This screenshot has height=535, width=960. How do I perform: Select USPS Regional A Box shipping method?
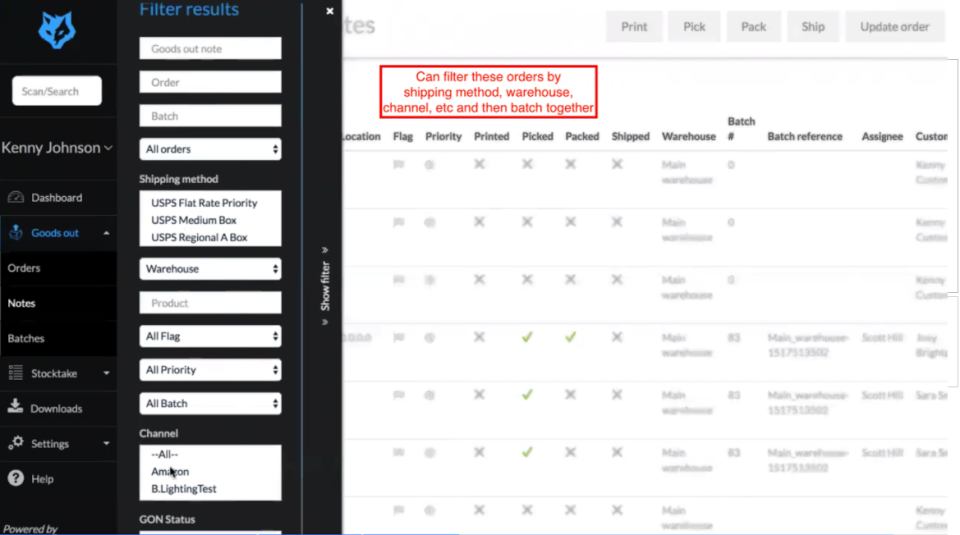tap(199, 237)
